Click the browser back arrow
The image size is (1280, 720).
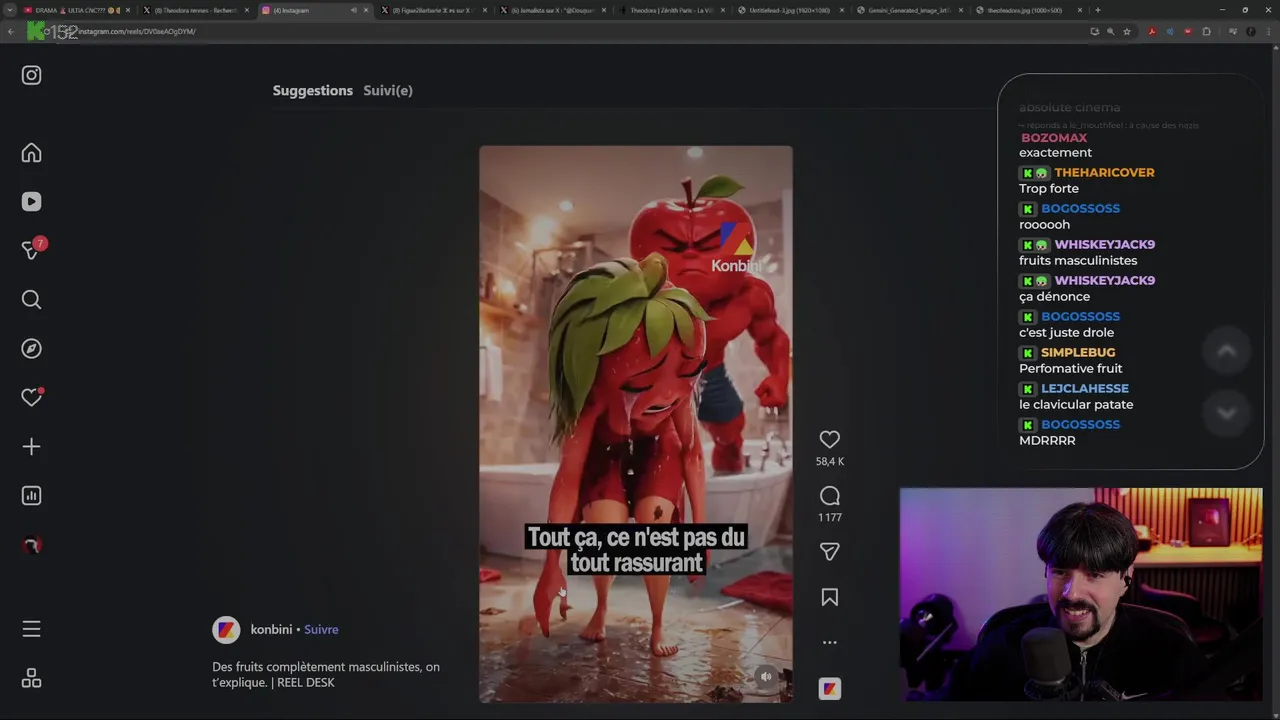tap(10, 31)
